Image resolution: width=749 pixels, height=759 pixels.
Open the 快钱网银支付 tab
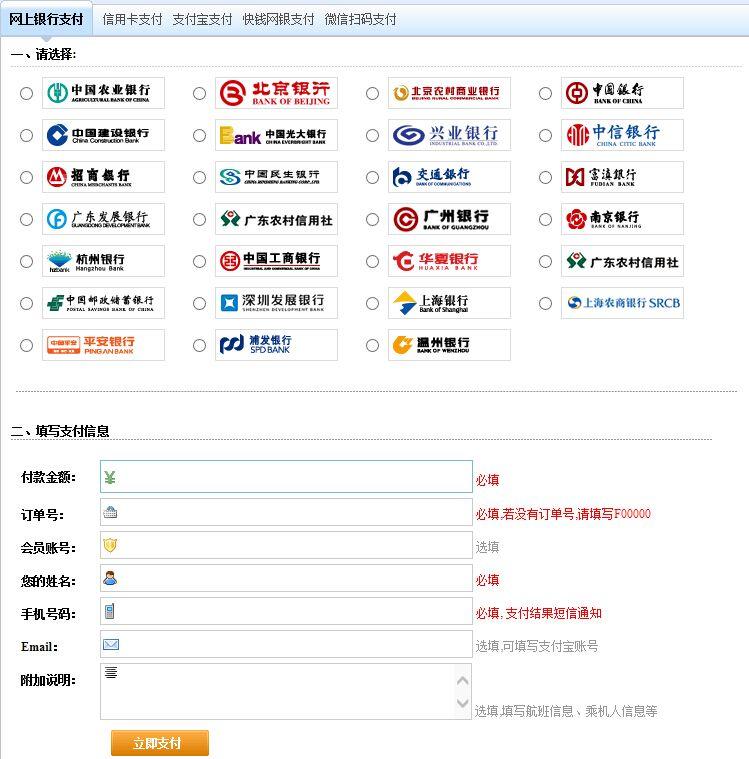[278, 19]
